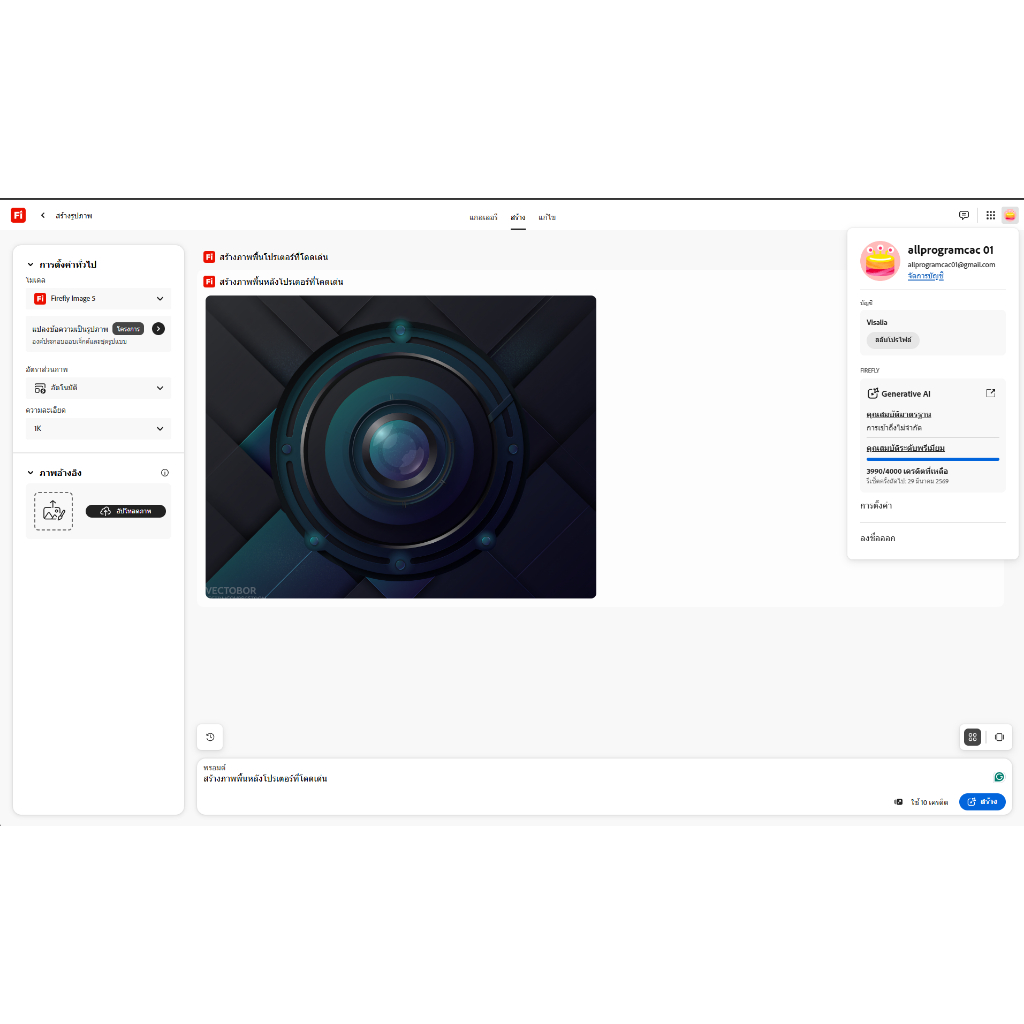Screen dimensions: 1024x1024
Task: Open the generated camera lens image
Action: coord(400,447)
